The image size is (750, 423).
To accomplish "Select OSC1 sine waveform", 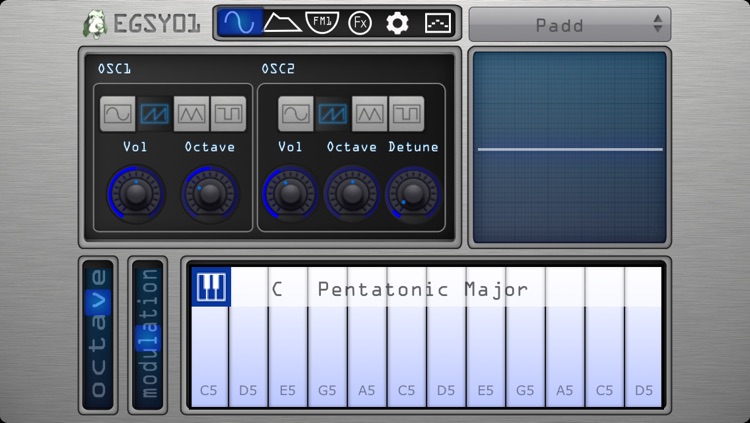I will (x=118, y=114).
